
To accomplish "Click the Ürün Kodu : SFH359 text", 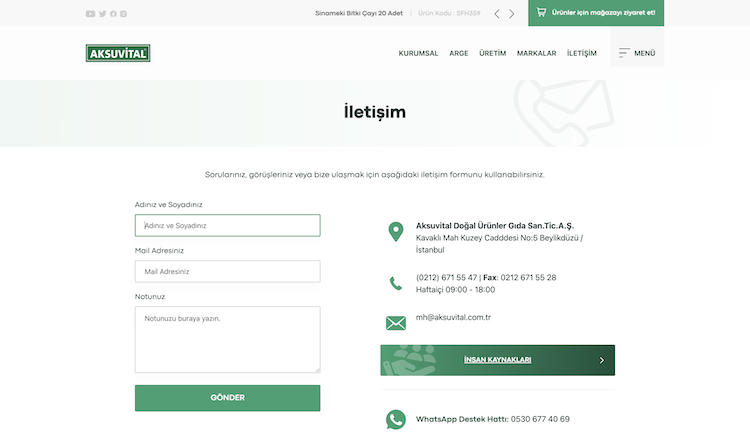I will coord(449,13).
